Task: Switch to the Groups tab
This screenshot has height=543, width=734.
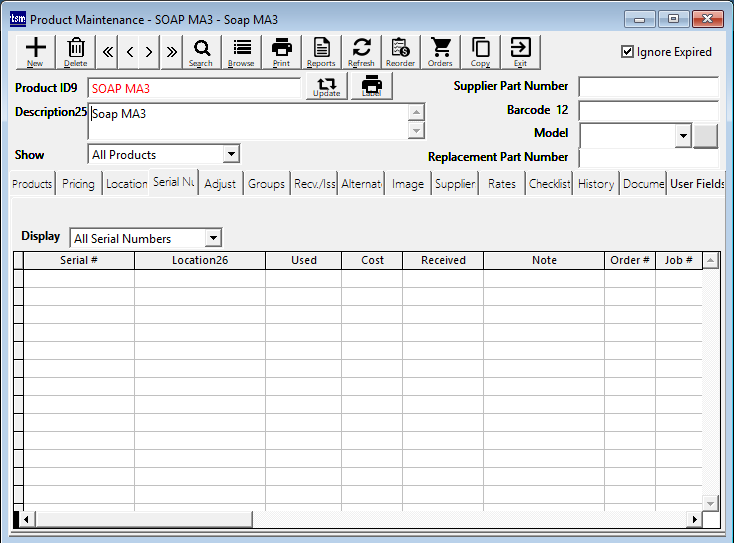Action: [x=266, y=184]
